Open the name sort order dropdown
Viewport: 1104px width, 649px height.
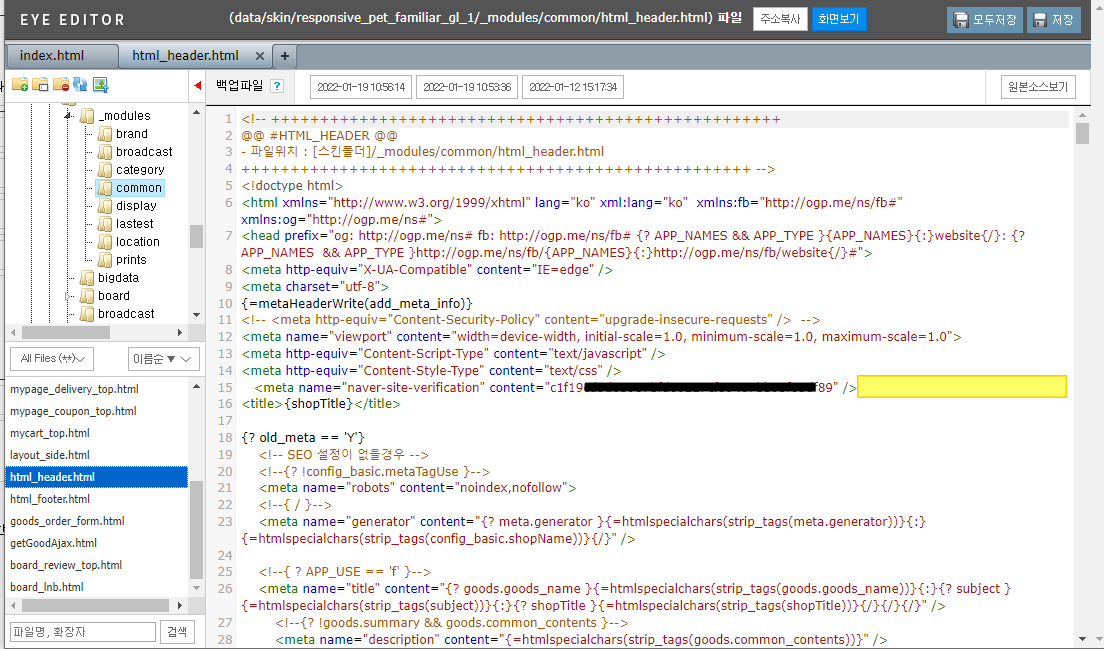click(x=163, y=358)
